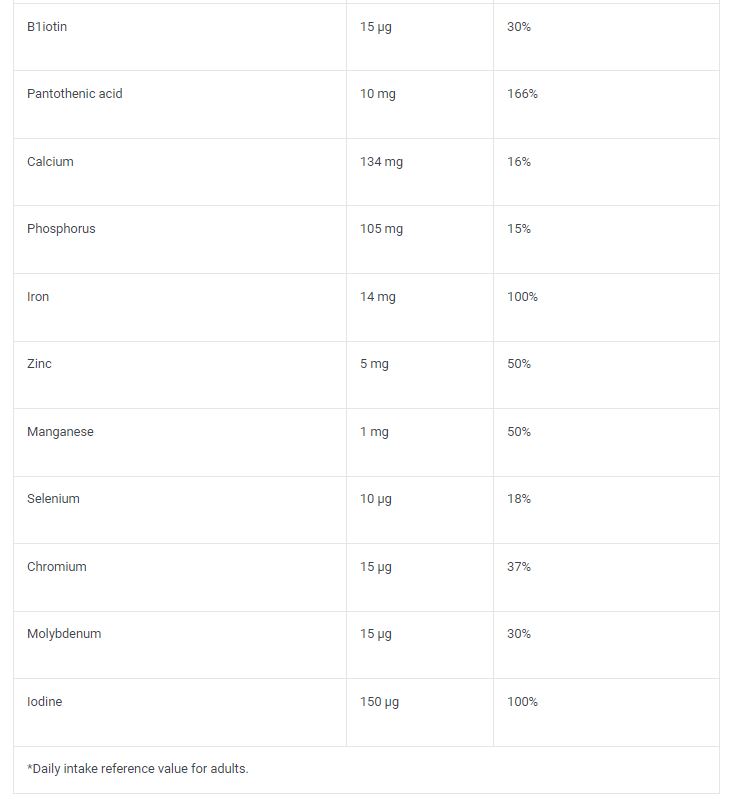Screen dimensions: 745x810
Task: Select the 5 mg Zinc amount
Action: pyautogui.click(x=374, y=364)
